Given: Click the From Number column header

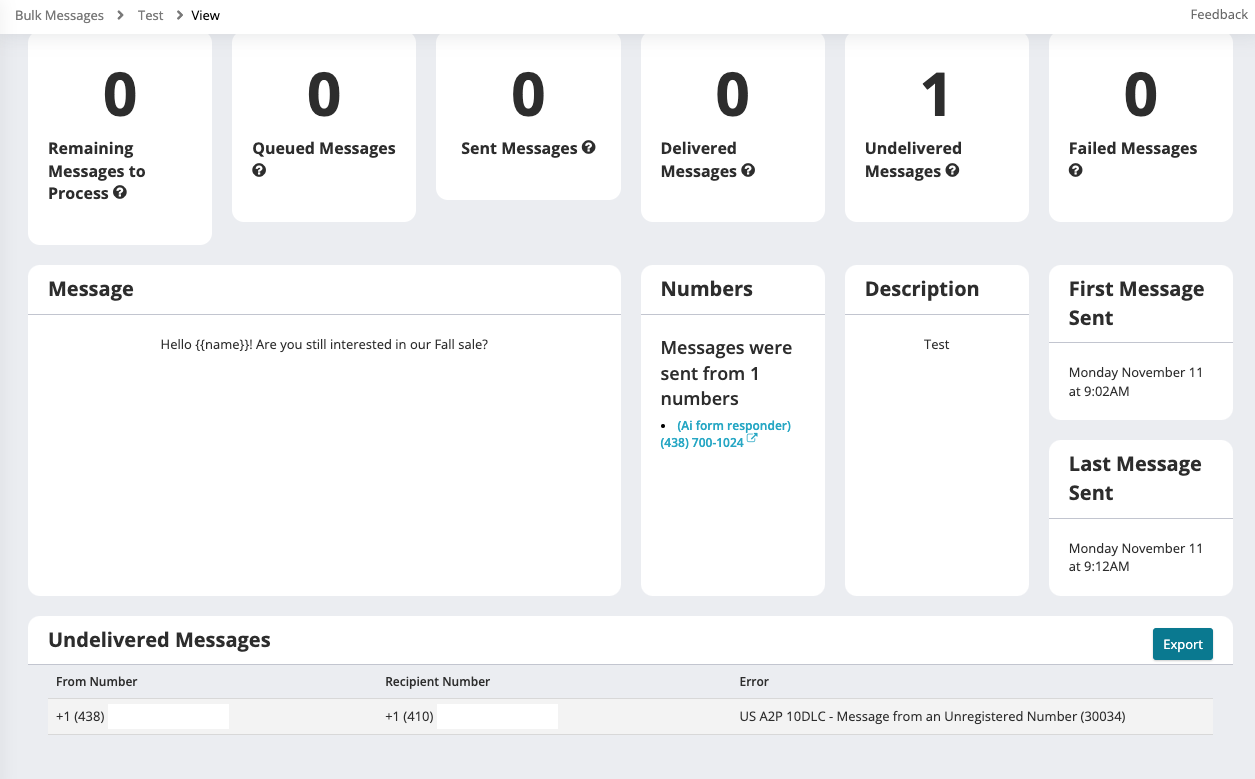Looking at the screenshot, I should 97,682.
